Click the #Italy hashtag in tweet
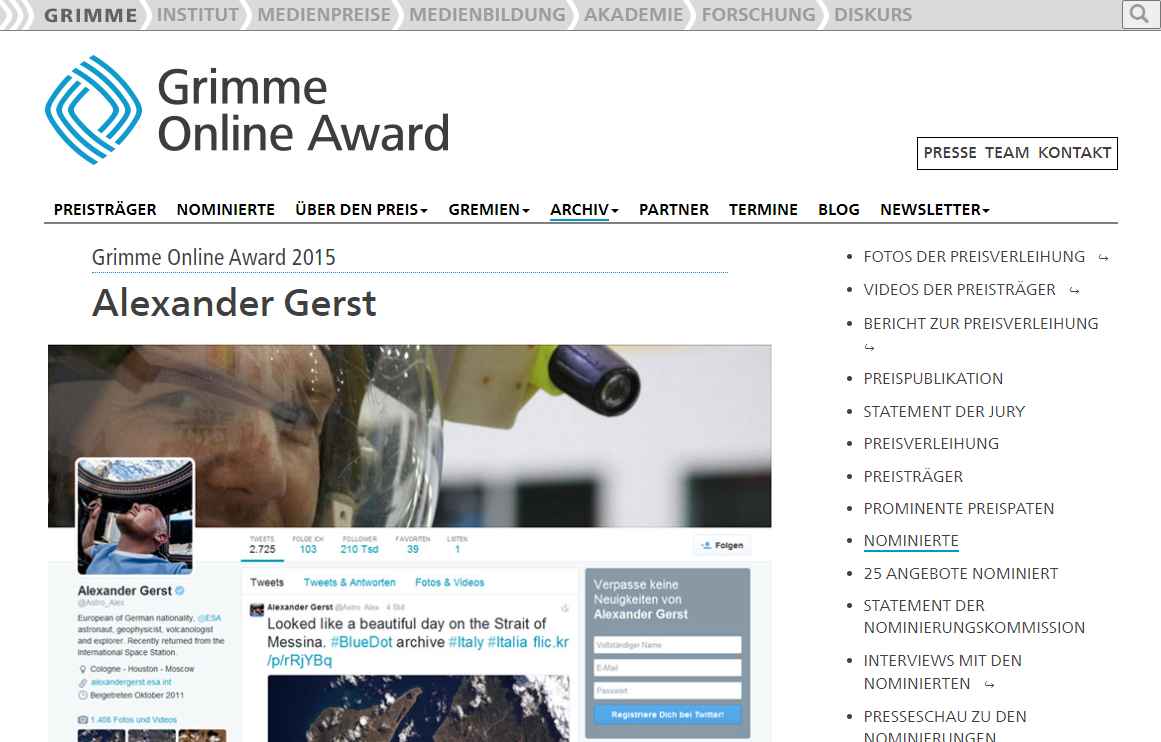This screenshot has width=1161, height=742. pos(466,642)
